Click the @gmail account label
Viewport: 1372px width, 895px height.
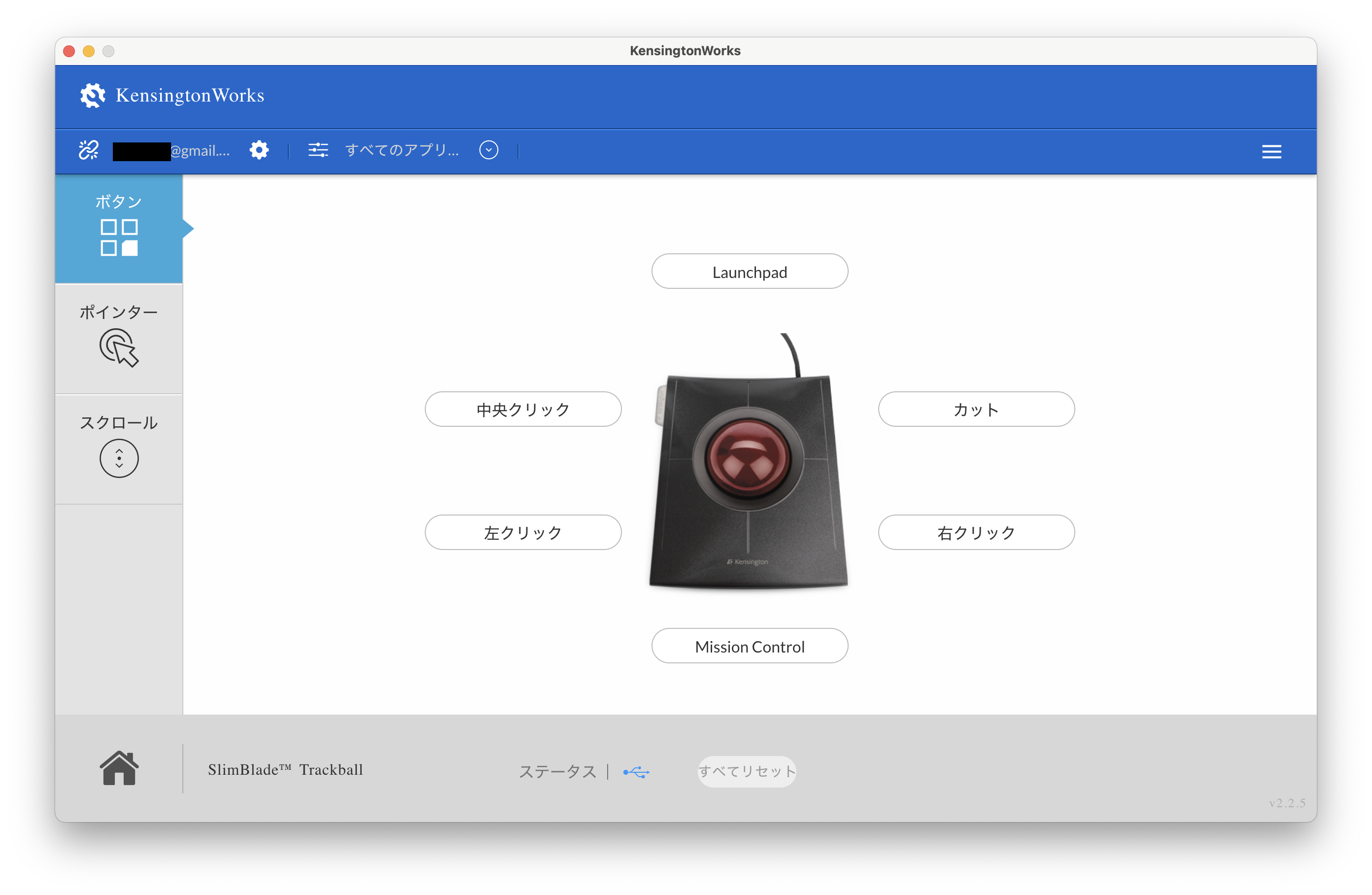click(171, 151)
